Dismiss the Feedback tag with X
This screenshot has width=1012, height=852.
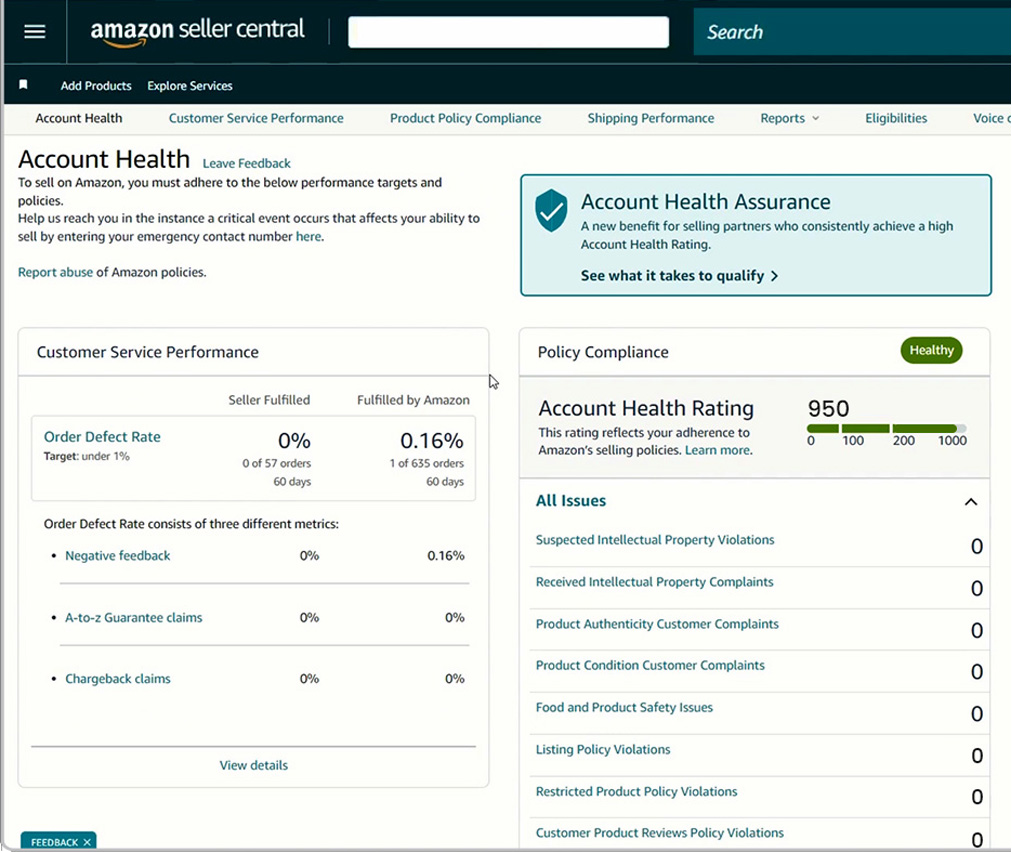pos(87,842)
